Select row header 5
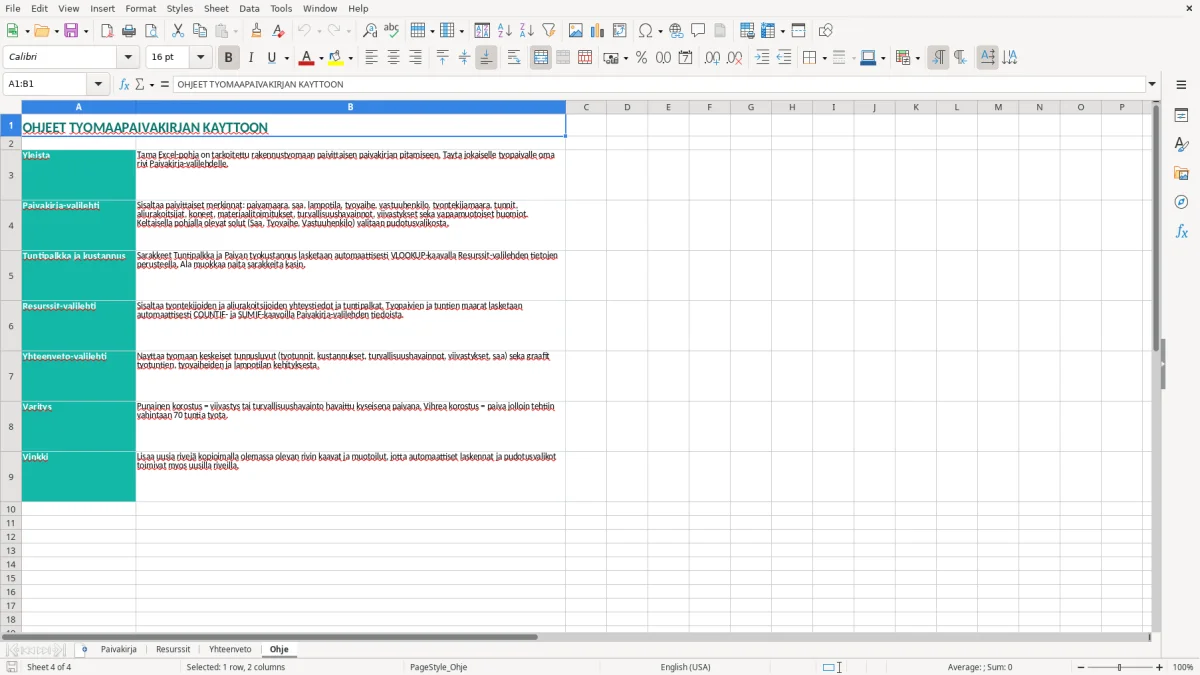 tap(11, 276)
